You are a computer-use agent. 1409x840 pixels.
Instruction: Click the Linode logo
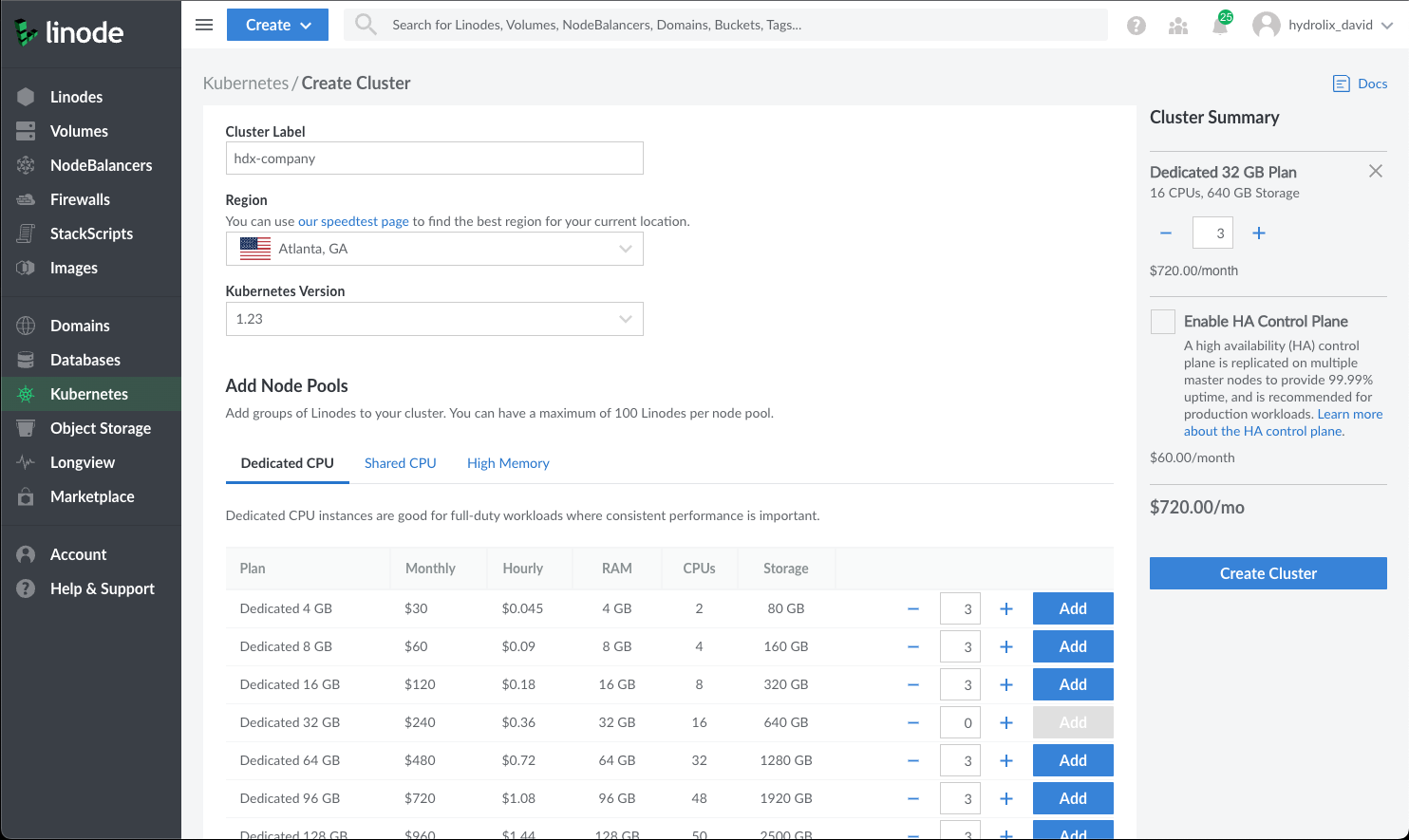point(69,33)
